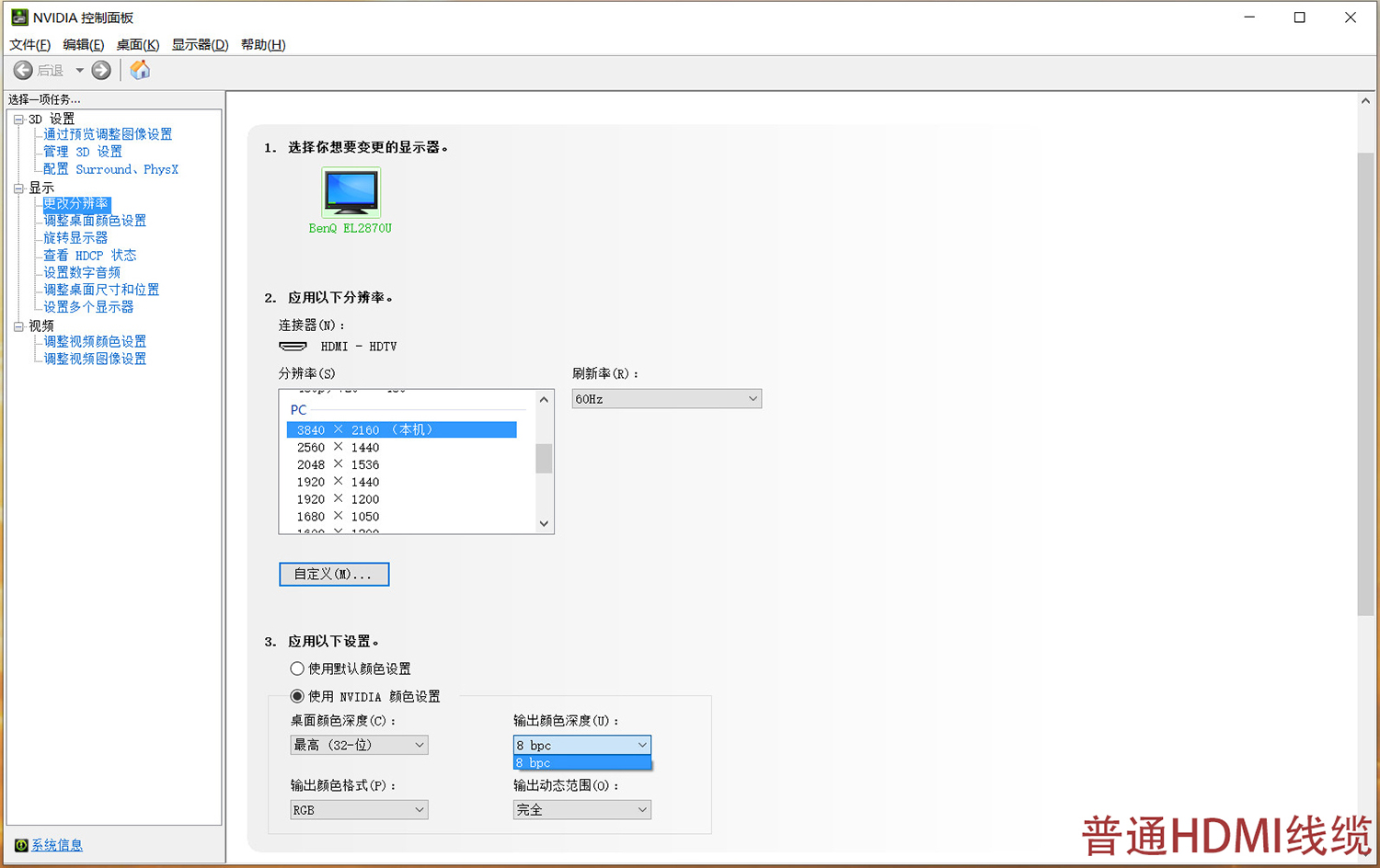1380x868 pixels.
Task: Click the HDMI connector icon
Action: (293, 347)
